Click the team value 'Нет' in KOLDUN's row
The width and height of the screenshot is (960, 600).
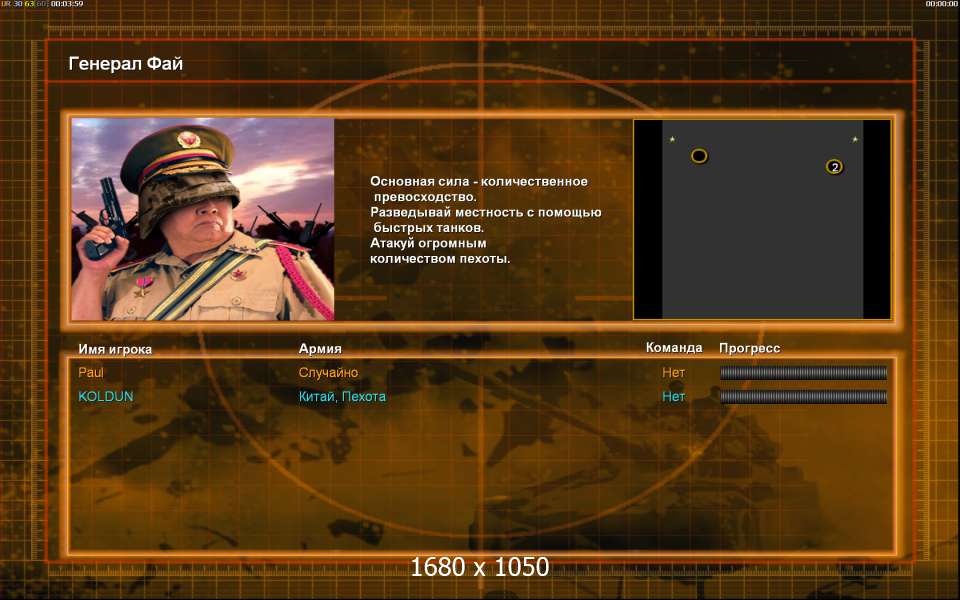pos(673,396)
